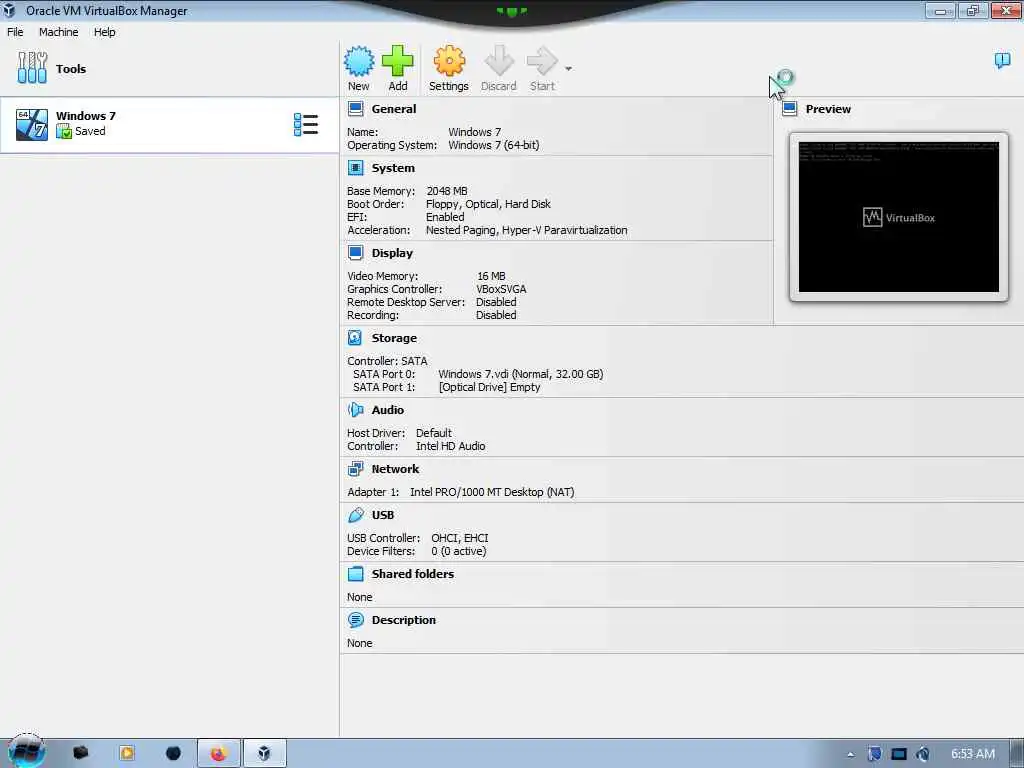1024x768 pixels.
Task: Open the Storage settings heading link
Action: (x=394, y=338)
